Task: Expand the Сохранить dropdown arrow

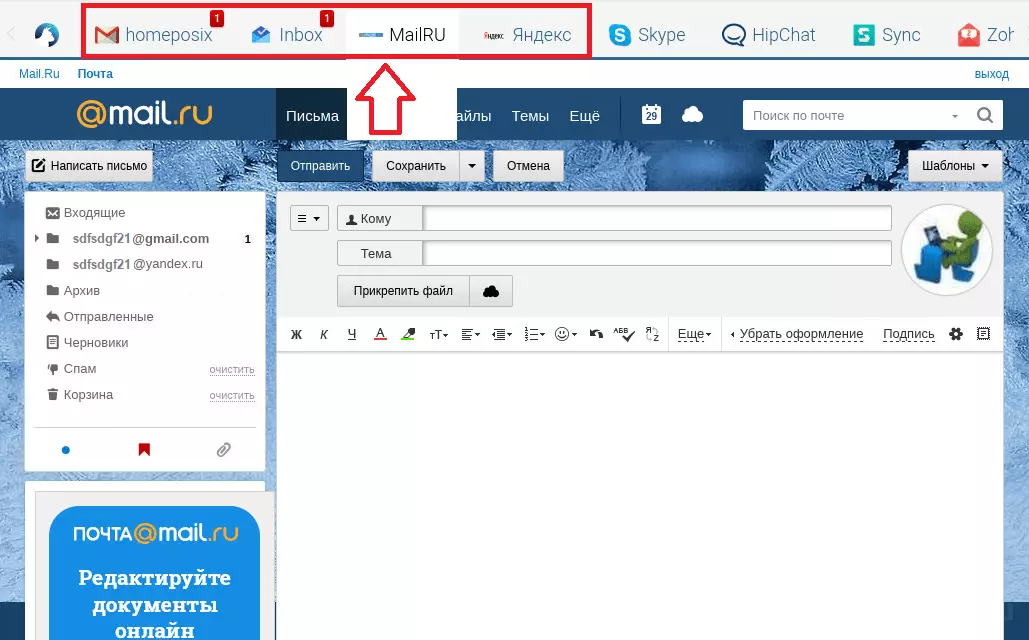Action: (x=472, y=165)
